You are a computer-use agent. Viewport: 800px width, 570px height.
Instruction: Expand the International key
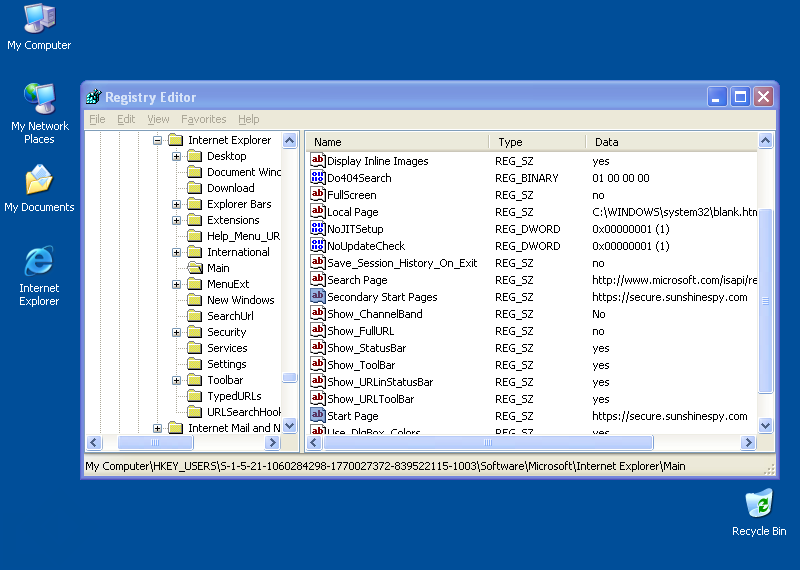pos(177,252)
